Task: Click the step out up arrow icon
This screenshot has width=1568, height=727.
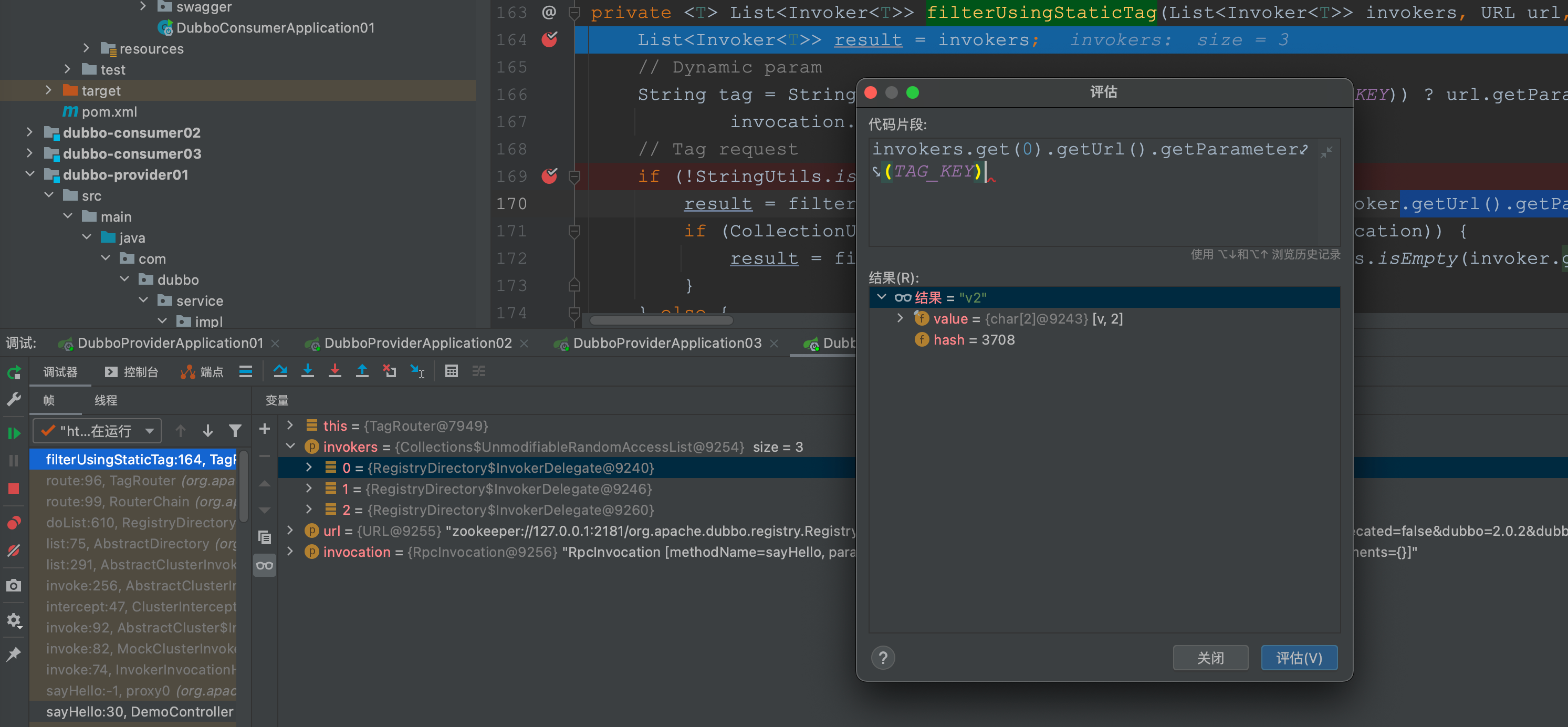Action: (362, 371)
